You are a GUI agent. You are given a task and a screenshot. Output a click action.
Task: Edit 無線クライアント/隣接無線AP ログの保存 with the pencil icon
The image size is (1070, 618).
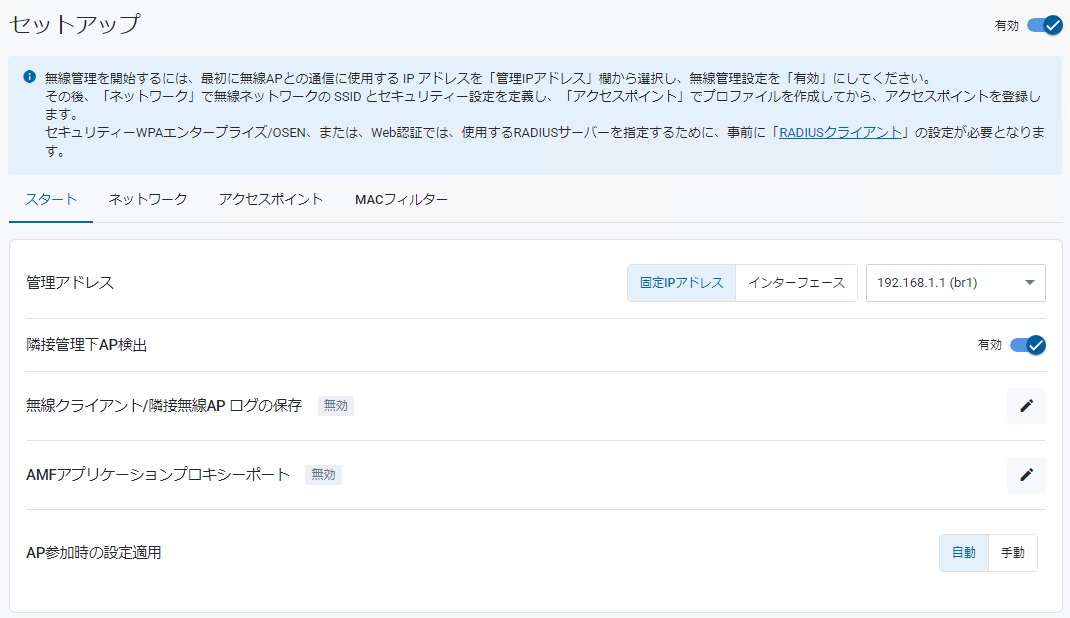click(1026, 406)
